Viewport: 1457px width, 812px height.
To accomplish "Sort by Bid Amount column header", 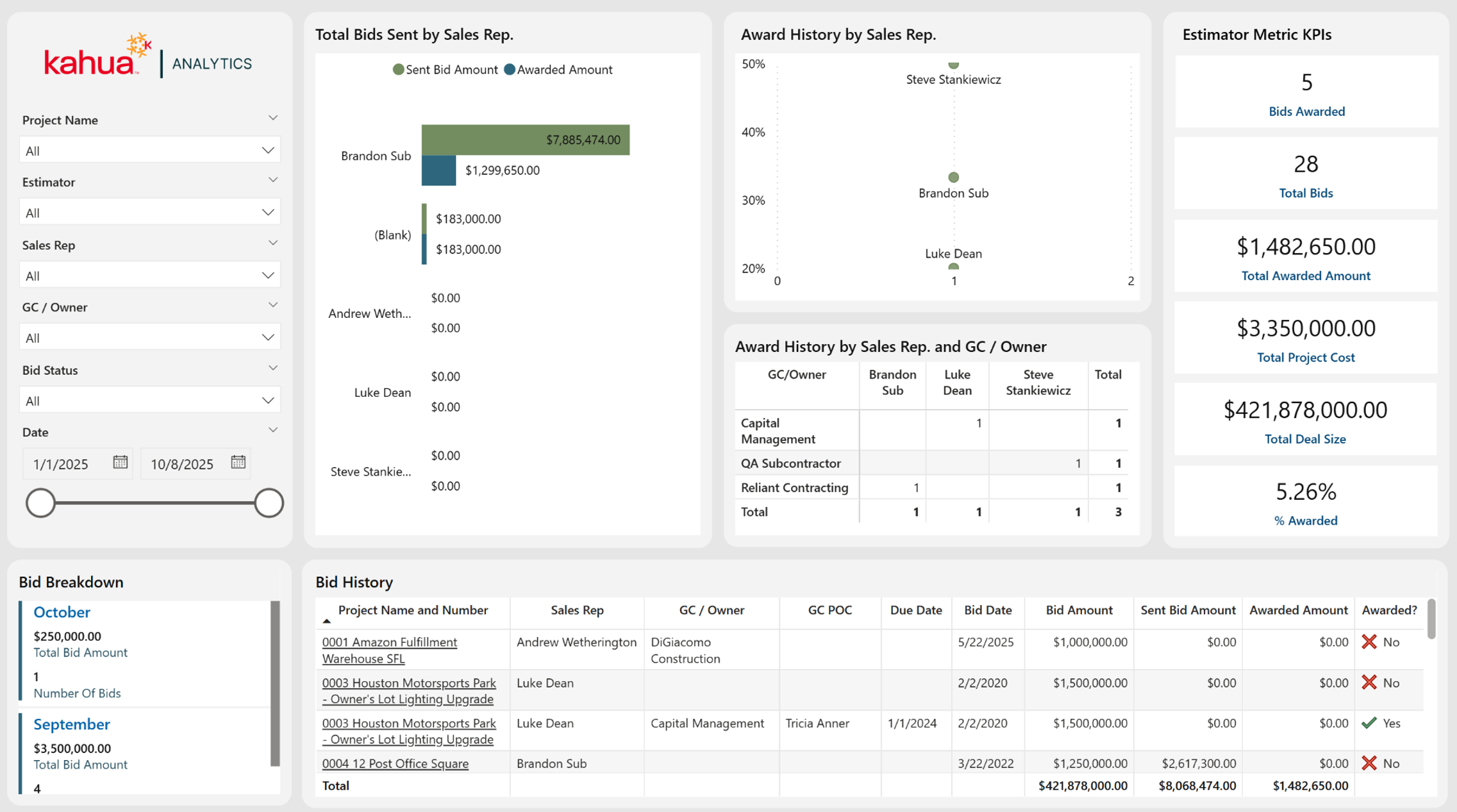I will pos(1079,610).
